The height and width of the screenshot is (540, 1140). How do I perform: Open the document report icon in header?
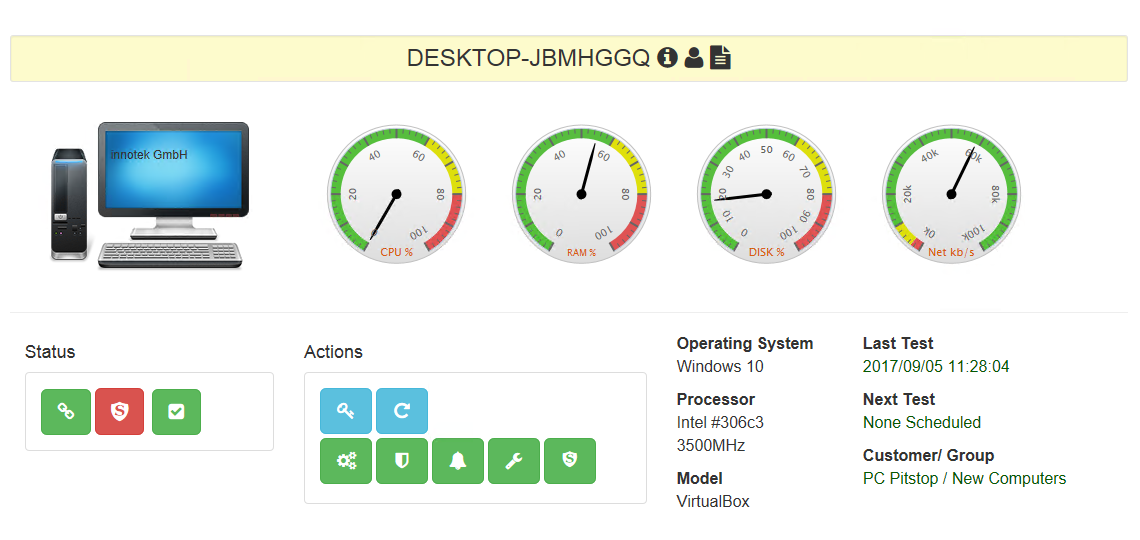coord(720,58)
